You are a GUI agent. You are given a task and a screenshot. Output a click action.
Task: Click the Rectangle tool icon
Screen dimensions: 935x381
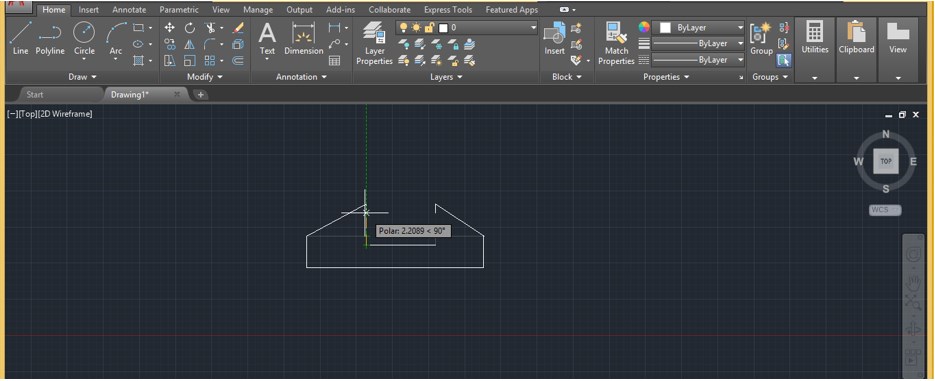(138, 27)
